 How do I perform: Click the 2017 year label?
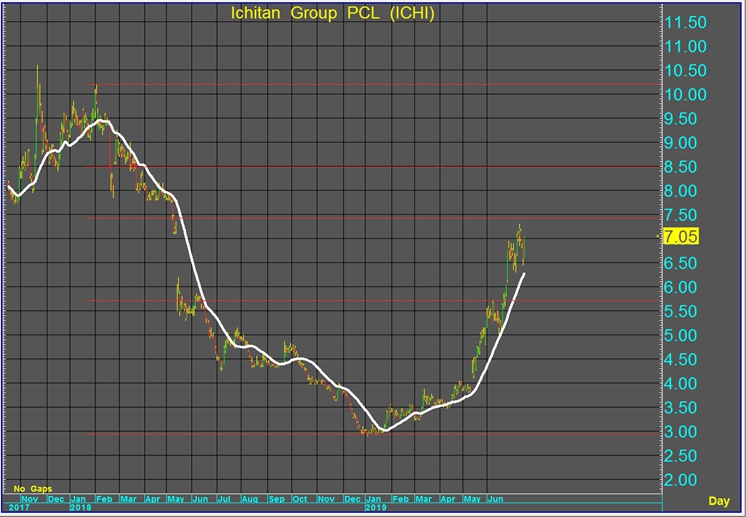tap(19, 507)
